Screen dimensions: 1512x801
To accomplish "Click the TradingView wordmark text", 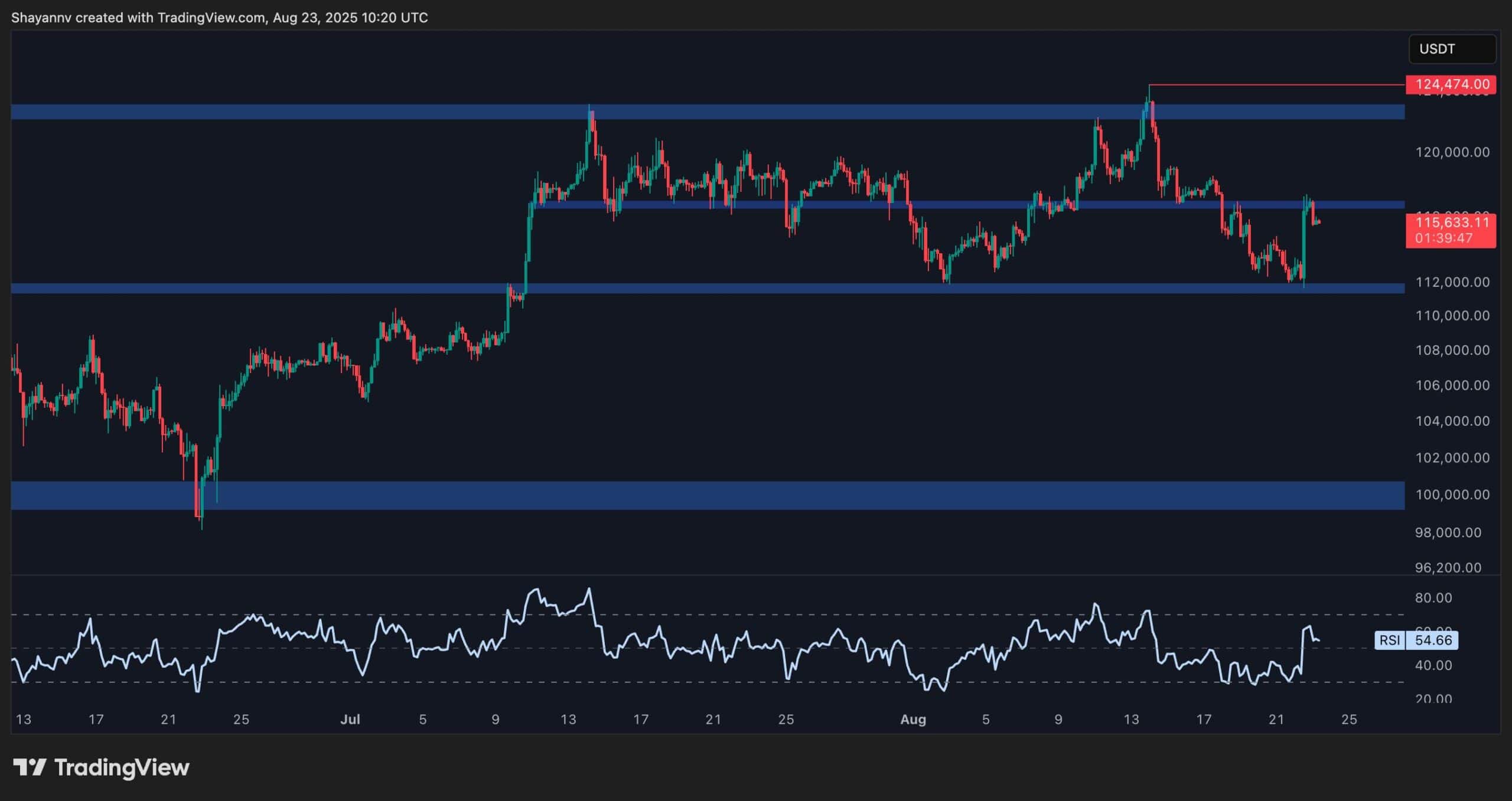I will click(x=122, y=767).
